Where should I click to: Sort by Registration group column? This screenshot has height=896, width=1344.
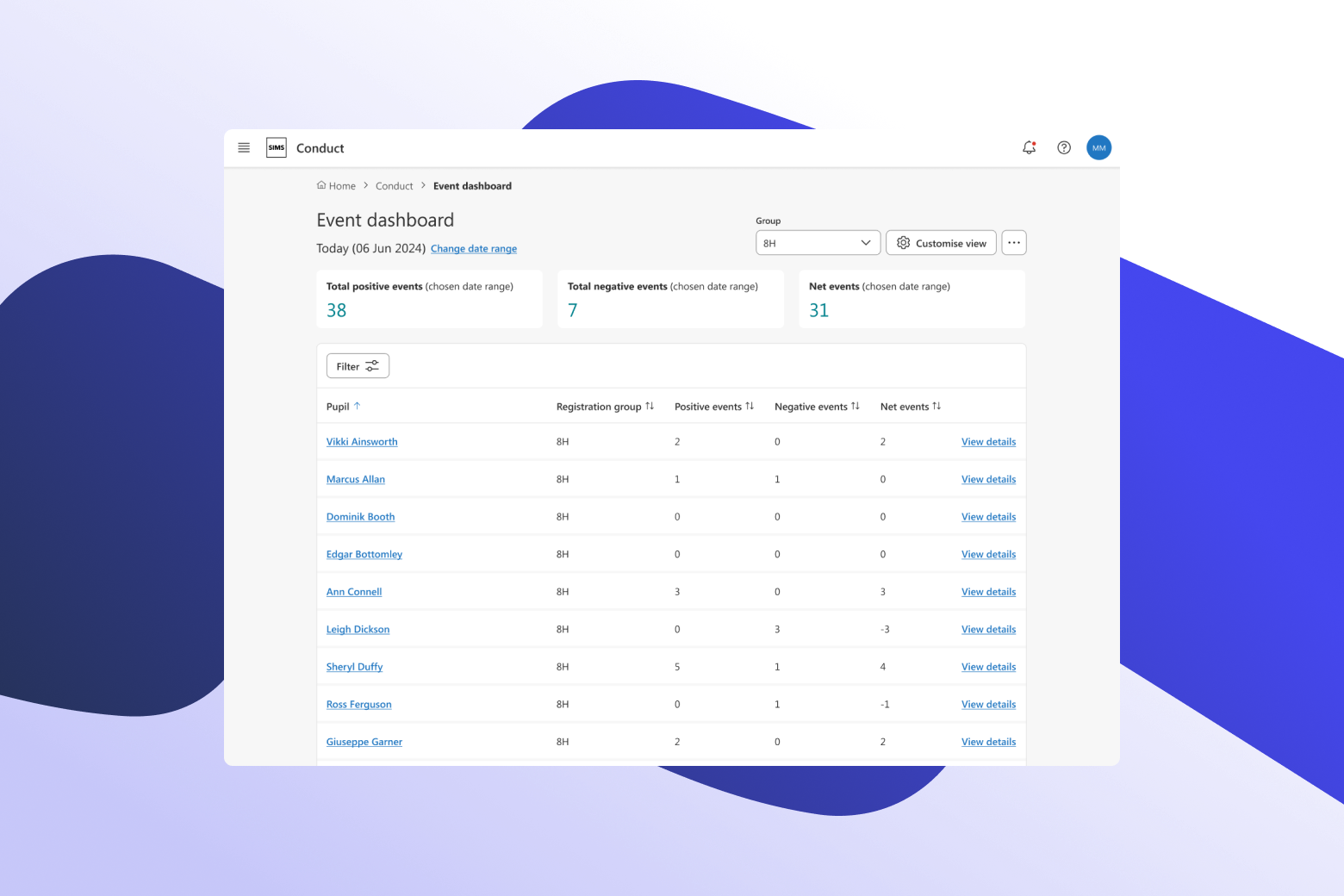pyautogui.click(x=650, y=407)
